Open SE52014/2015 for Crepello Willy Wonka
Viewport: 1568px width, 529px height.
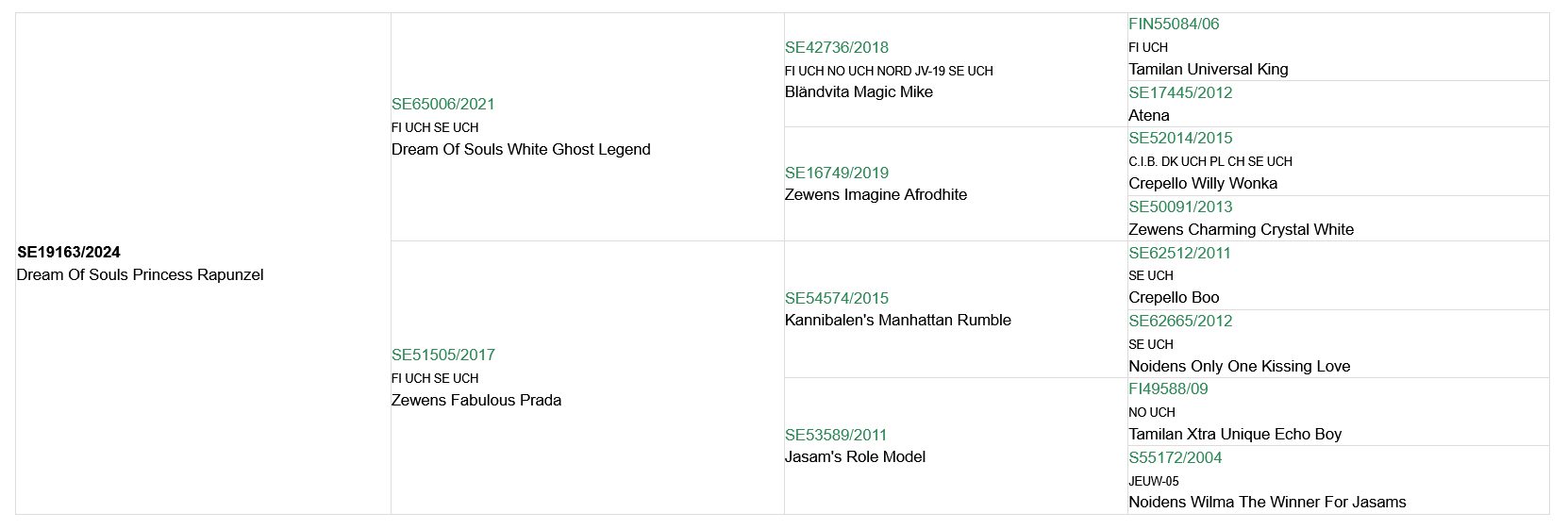(1179, 139)
